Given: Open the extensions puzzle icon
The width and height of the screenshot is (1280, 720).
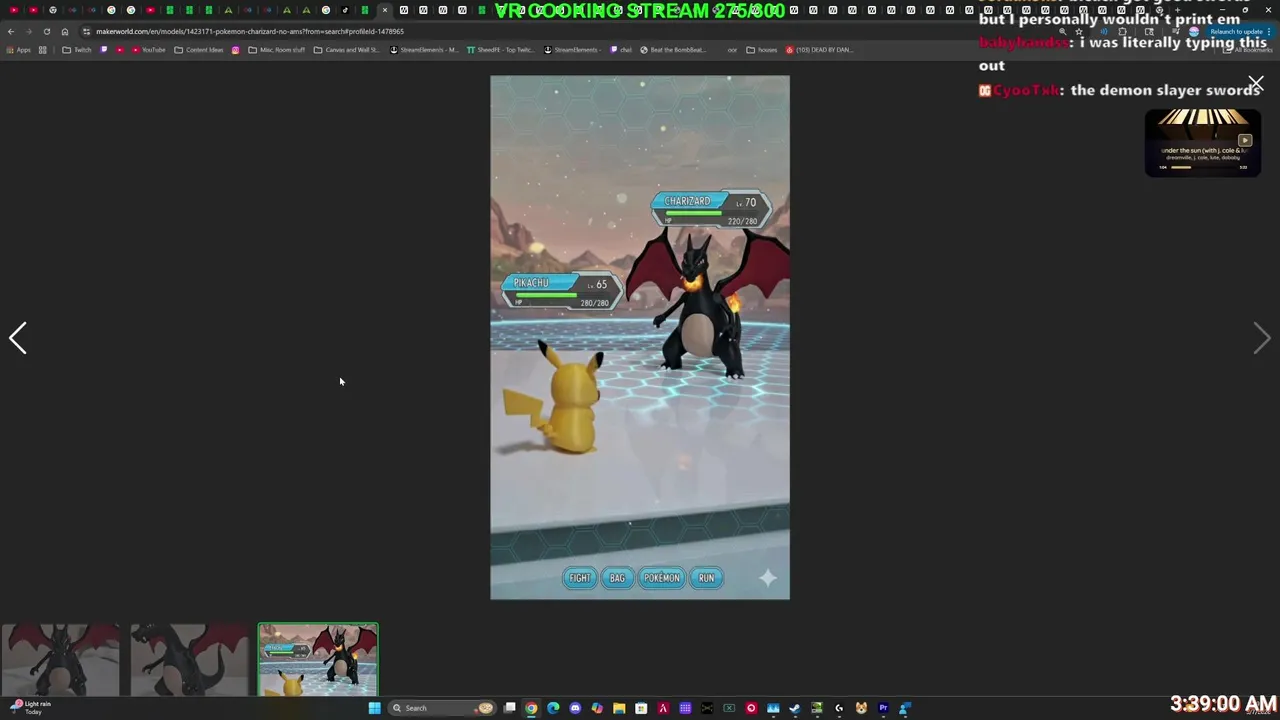Looking at the screenshot, I should click(x=1122, y=31).
